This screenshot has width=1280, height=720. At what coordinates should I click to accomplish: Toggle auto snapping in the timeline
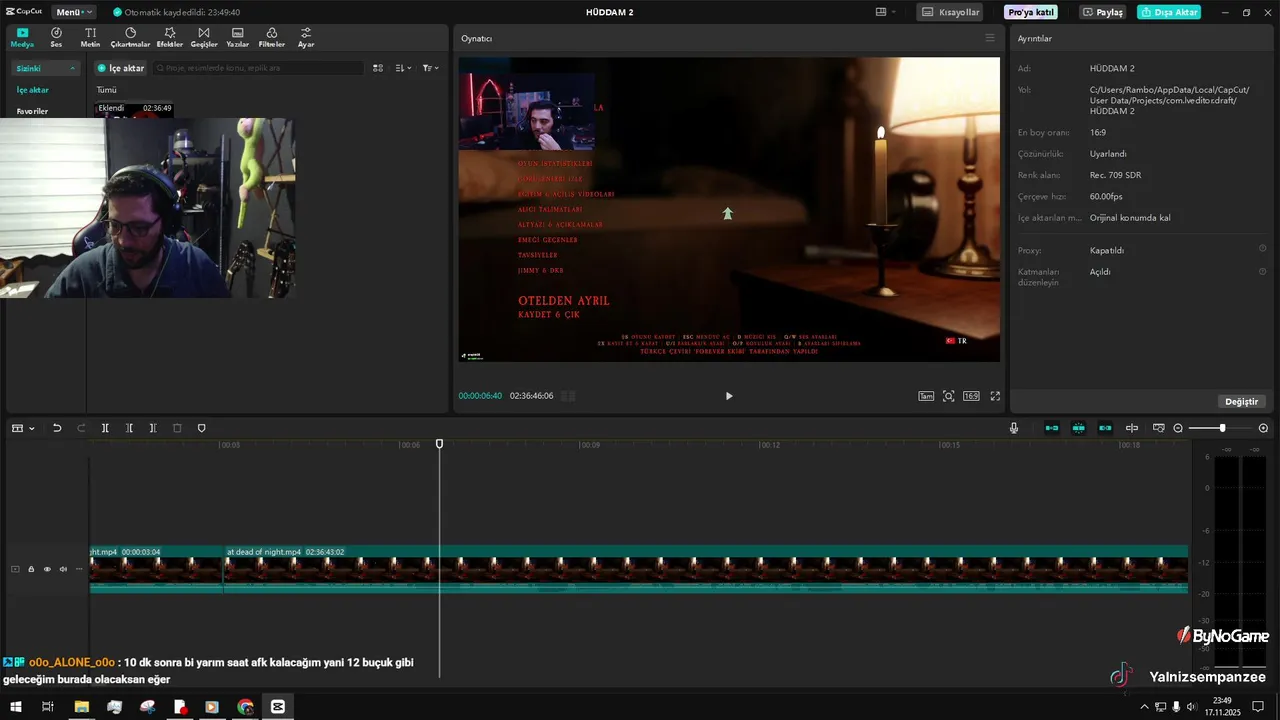(x=1078, y=428)
